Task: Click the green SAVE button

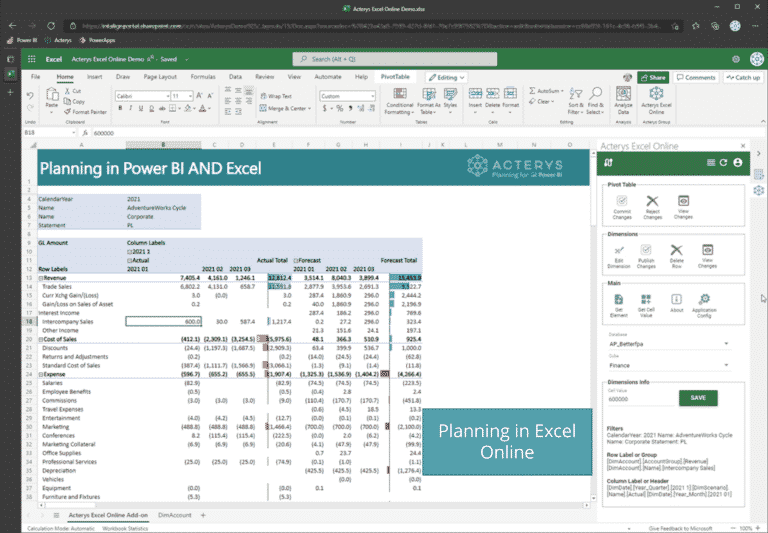Action: [x=698, y=398]
